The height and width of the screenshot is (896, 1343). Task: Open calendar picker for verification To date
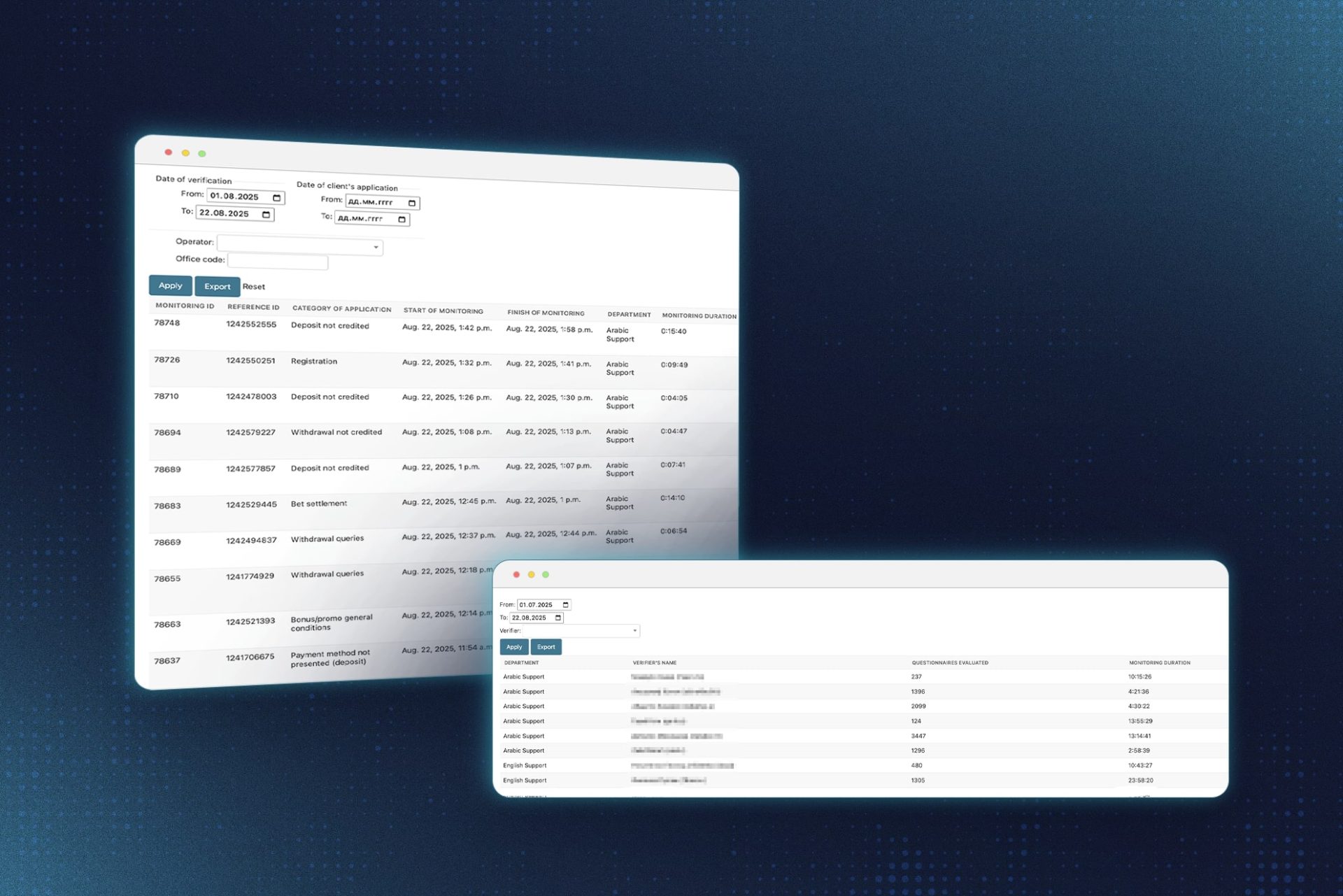(266, 215)
